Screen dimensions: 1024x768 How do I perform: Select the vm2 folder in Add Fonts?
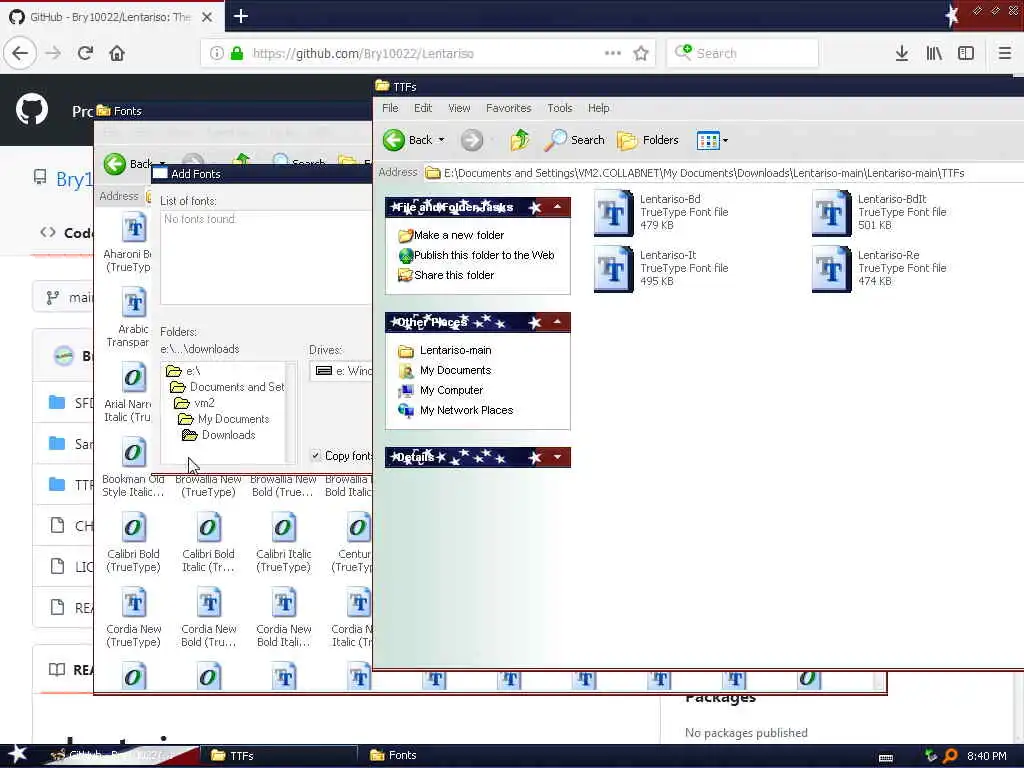click(x=195, y=403)
